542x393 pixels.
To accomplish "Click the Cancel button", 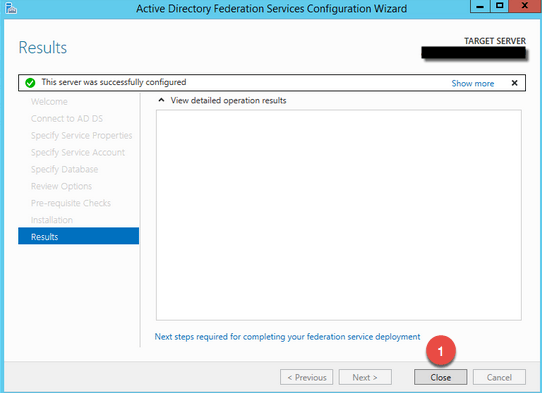I will (499, 377).
